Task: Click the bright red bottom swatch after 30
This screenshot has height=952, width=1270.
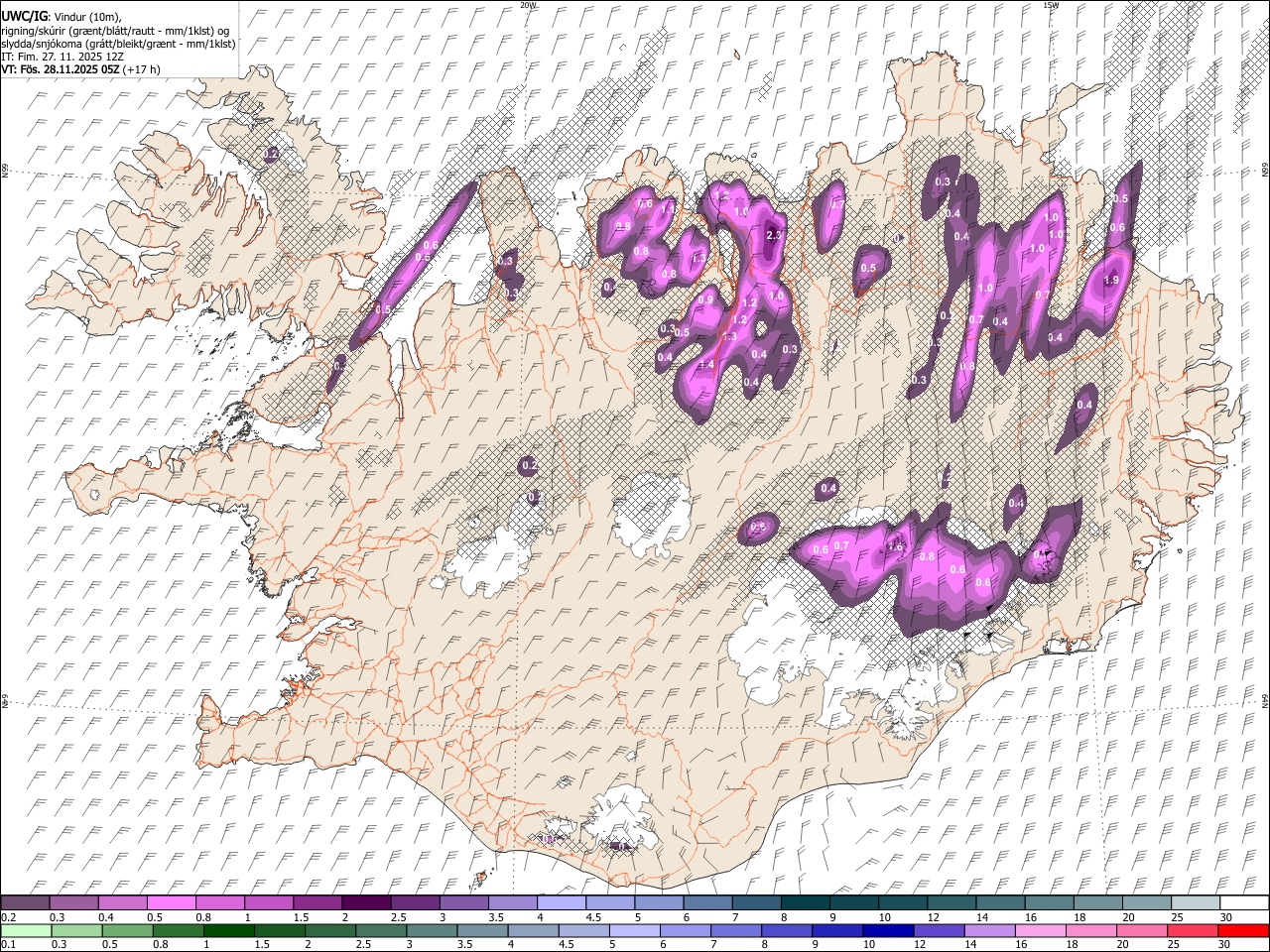Action: [1242, 930]
